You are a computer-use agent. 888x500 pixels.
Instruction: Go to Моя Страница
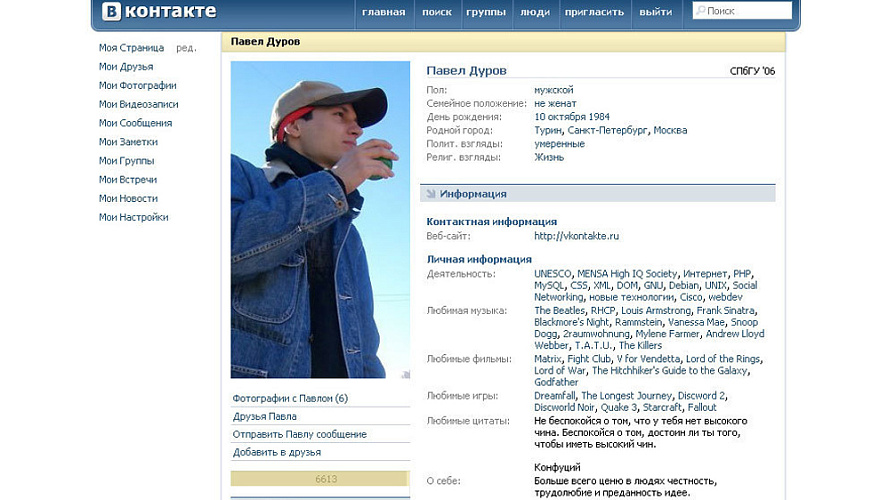coord(131,48)
